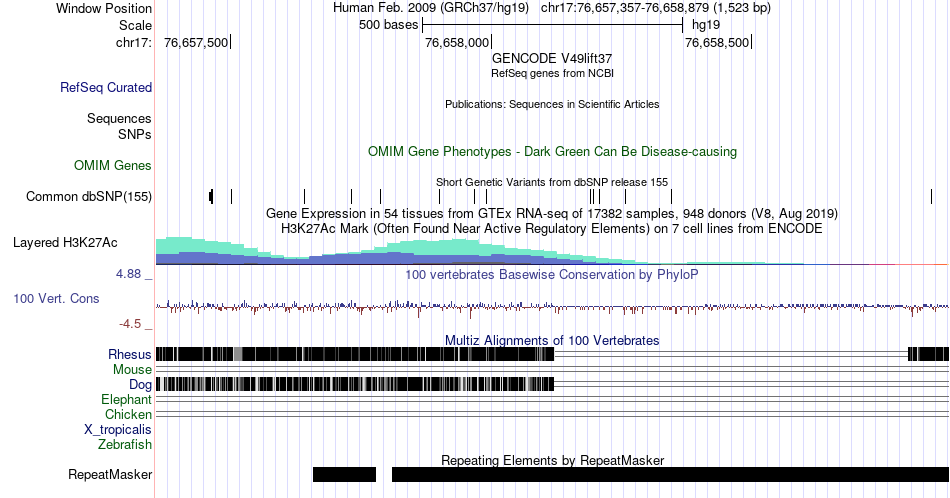950x498 pixels.
Task: Select the Dog species label
Action: pyautogui.click(x=140, y=385)
